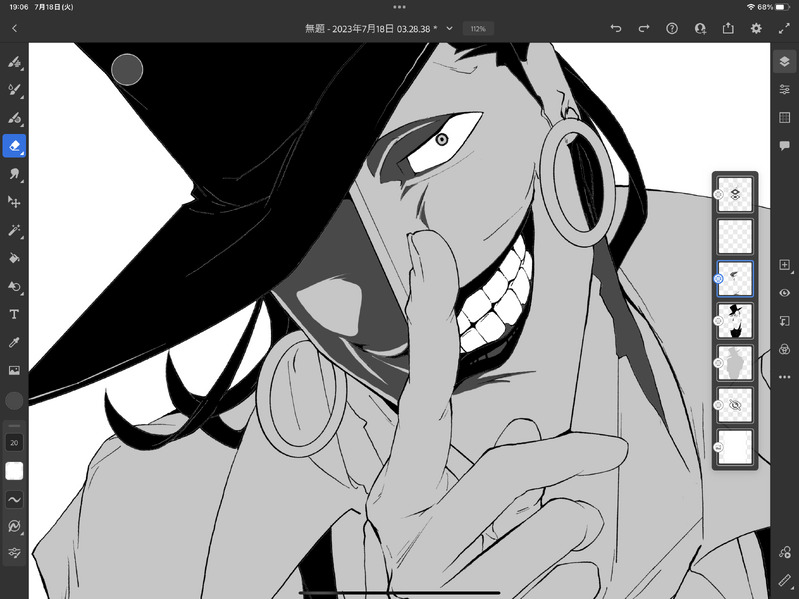Select the gray silhouette layer thumbnail
This screenshot has height=599, width=799.
coord(735,363)
